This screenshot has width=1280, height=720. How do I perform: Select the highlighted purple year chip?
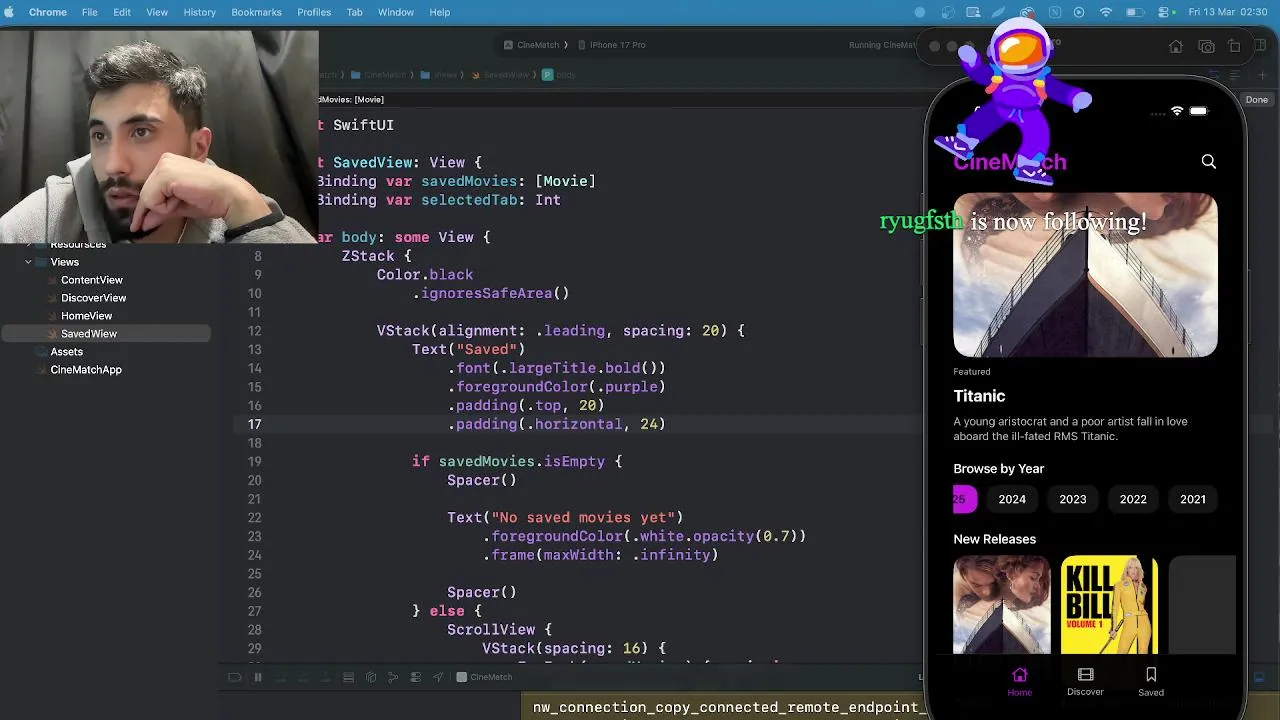tap(965, 499)
